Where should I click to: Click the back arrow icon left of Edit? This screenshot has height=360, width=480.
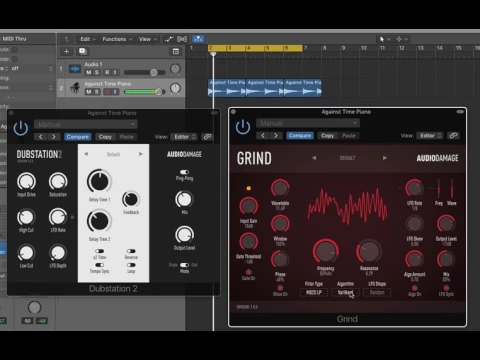tap(67, 39)
